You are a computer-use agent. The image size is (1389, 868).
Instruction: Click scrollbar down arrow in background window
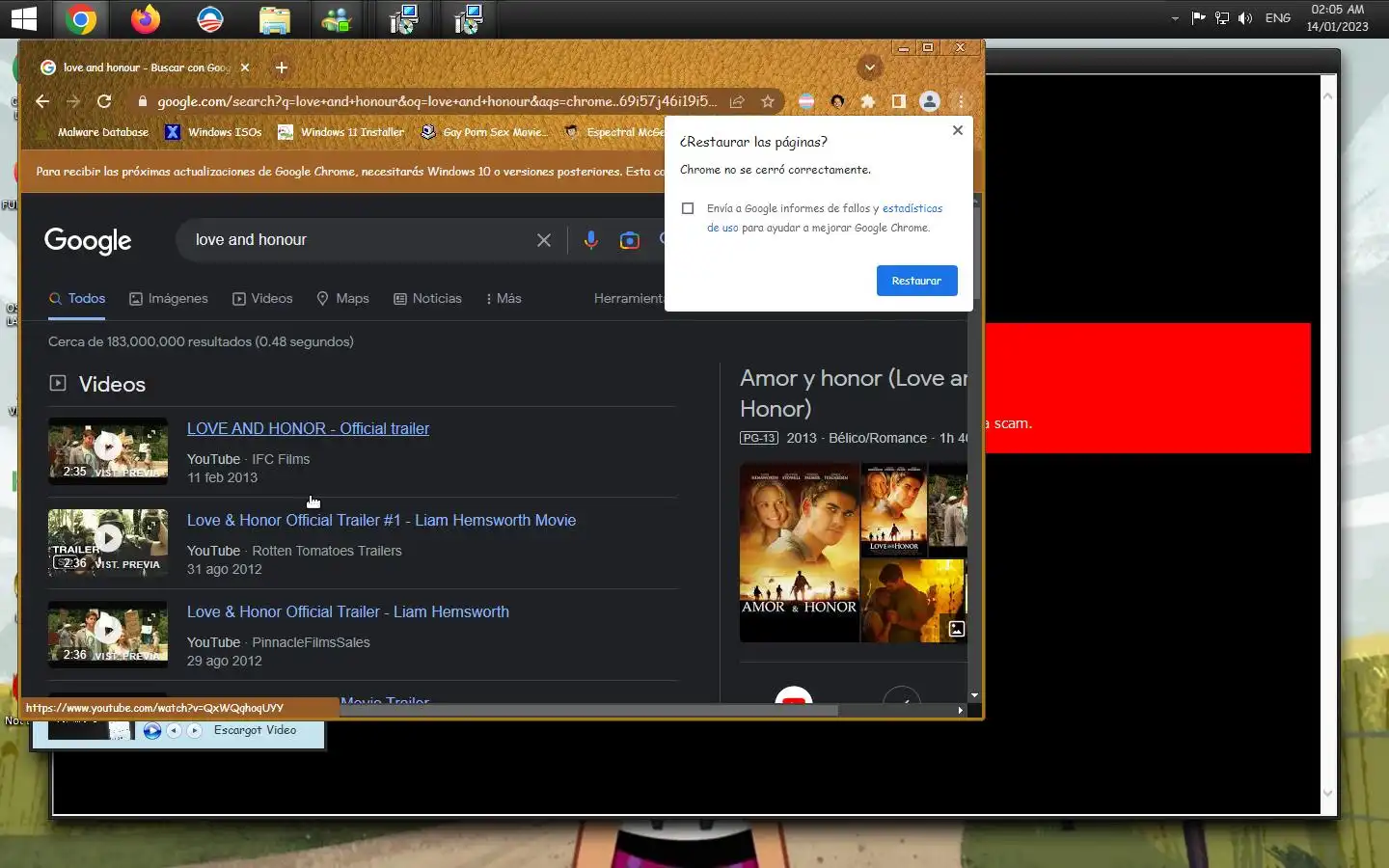[1328, 794]
